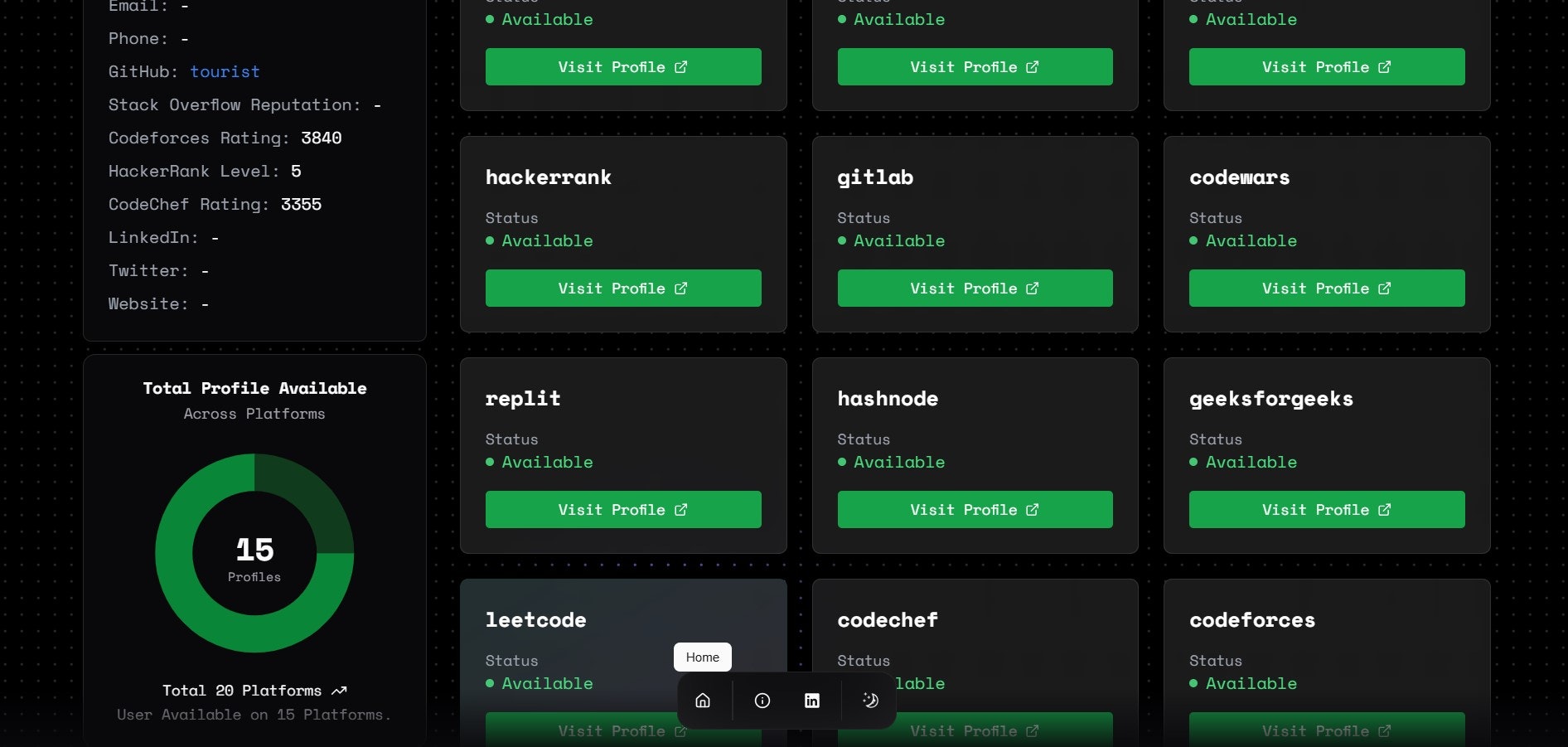Click the 15 Profiles label inside the chart
Viewport: 1568px width, 747px height.
(254, 557)
